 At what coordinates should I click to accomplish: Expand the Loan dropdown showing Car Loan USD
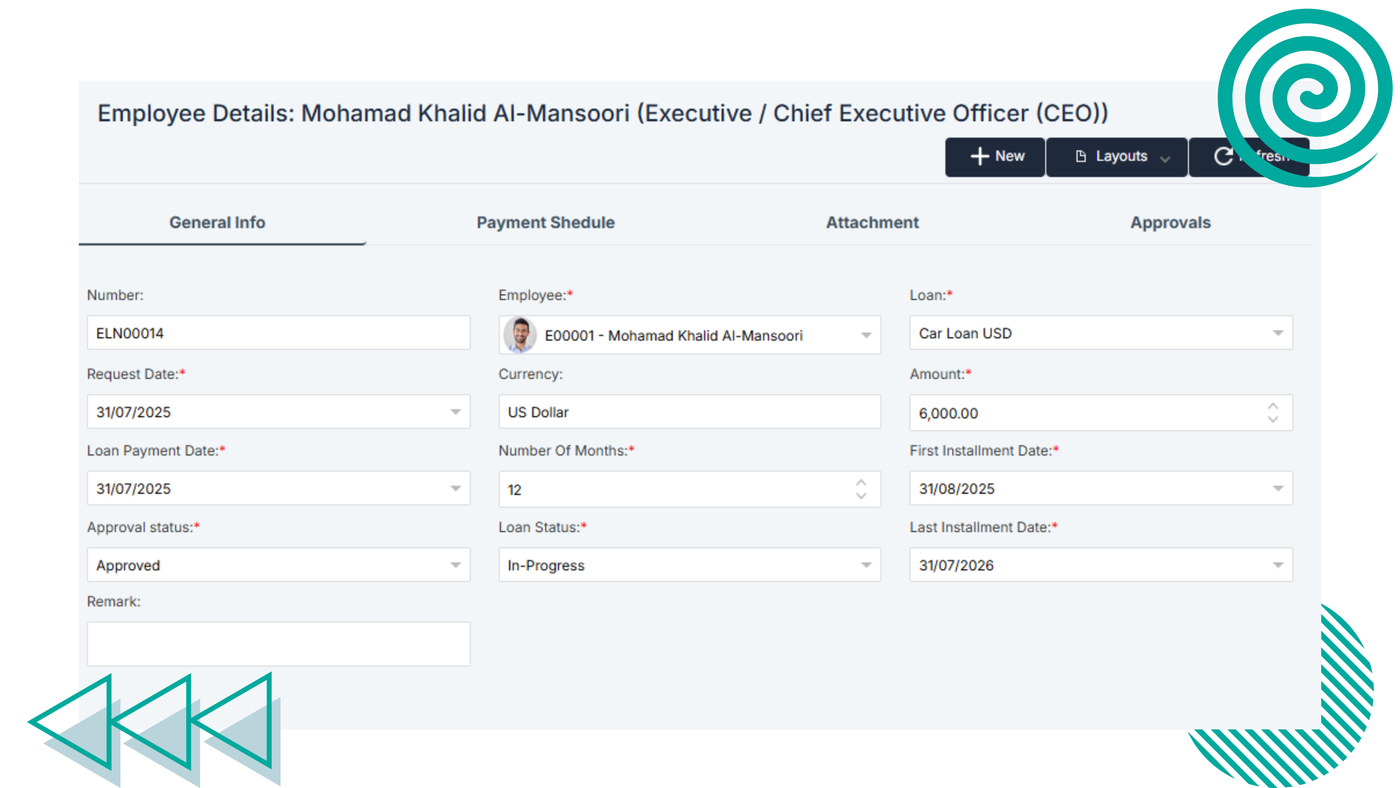click(x=1277, y=334)
